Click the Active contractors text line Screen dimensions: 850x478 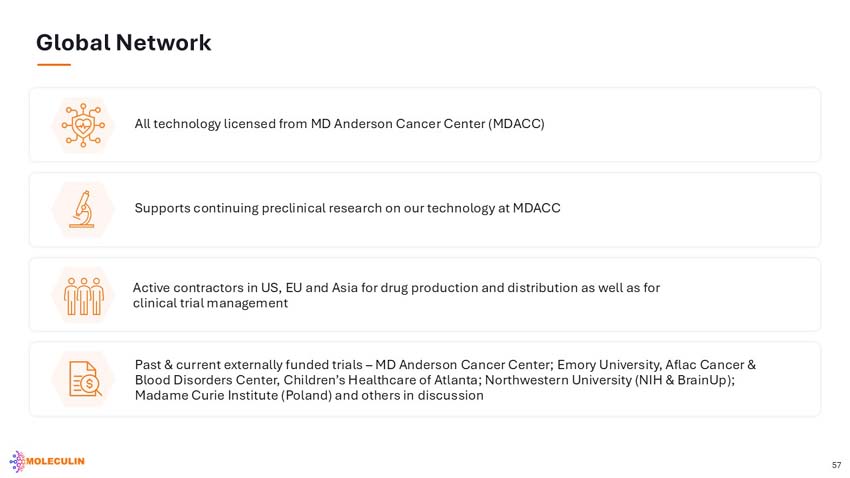(x=396, y=287)
